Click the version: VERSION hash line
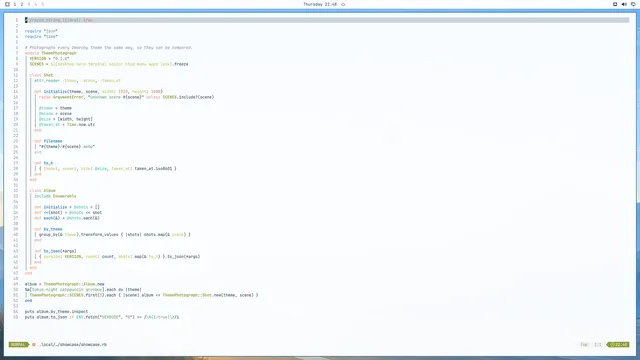This screenshot has width=640, height=360. [120, 257]
